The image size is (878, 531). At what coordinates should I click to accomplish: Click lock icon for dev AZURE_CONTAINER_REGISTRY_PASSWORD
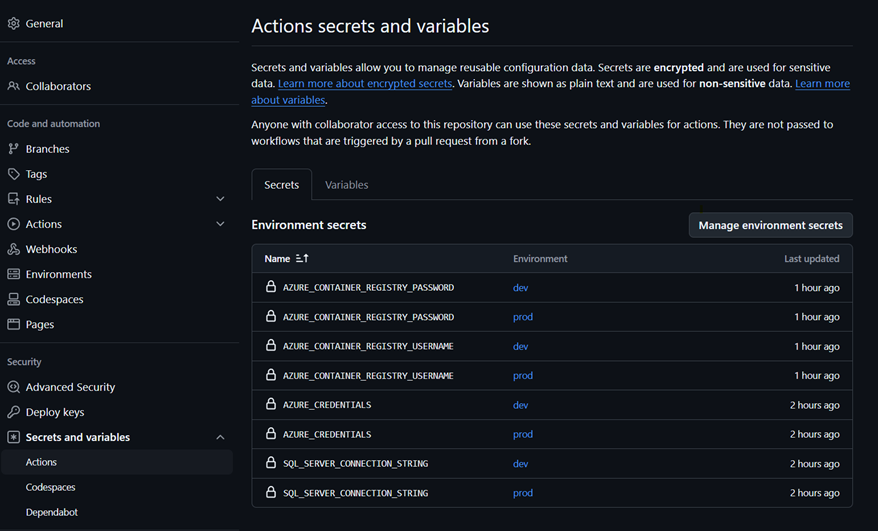[x=271, y=287]
